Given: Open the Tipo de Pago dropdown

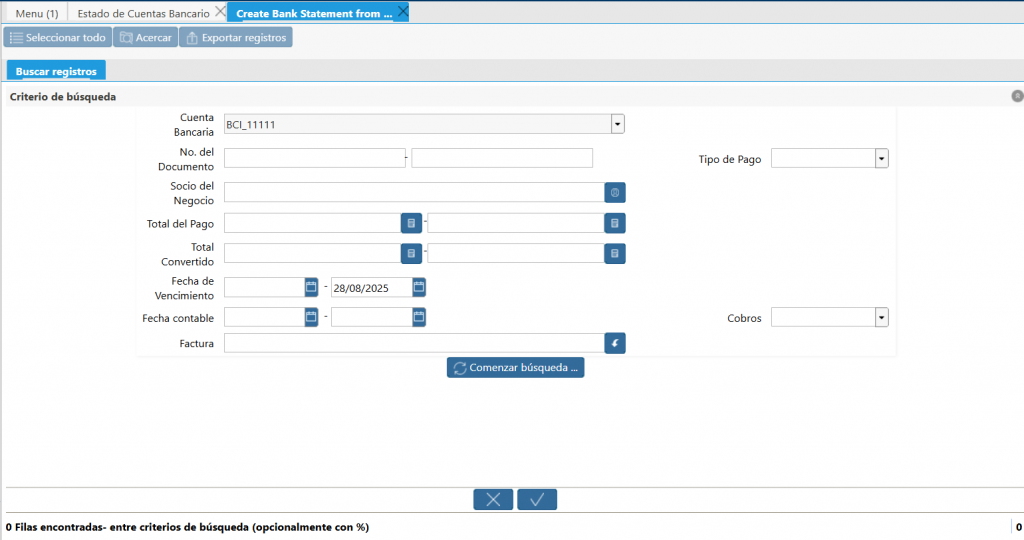Looking at the screenshot, I should (881, 158).
